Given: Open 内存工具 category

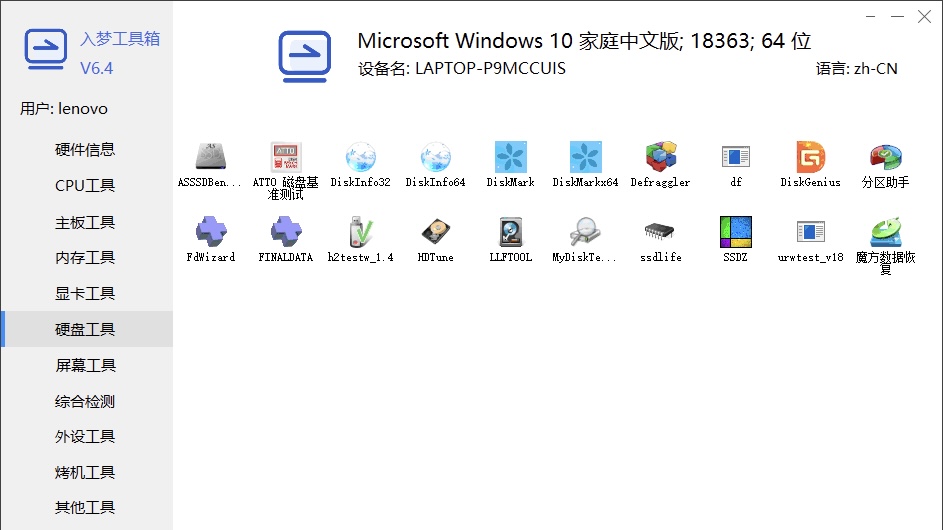Looking at the screenshot, I should coord(85,257).
